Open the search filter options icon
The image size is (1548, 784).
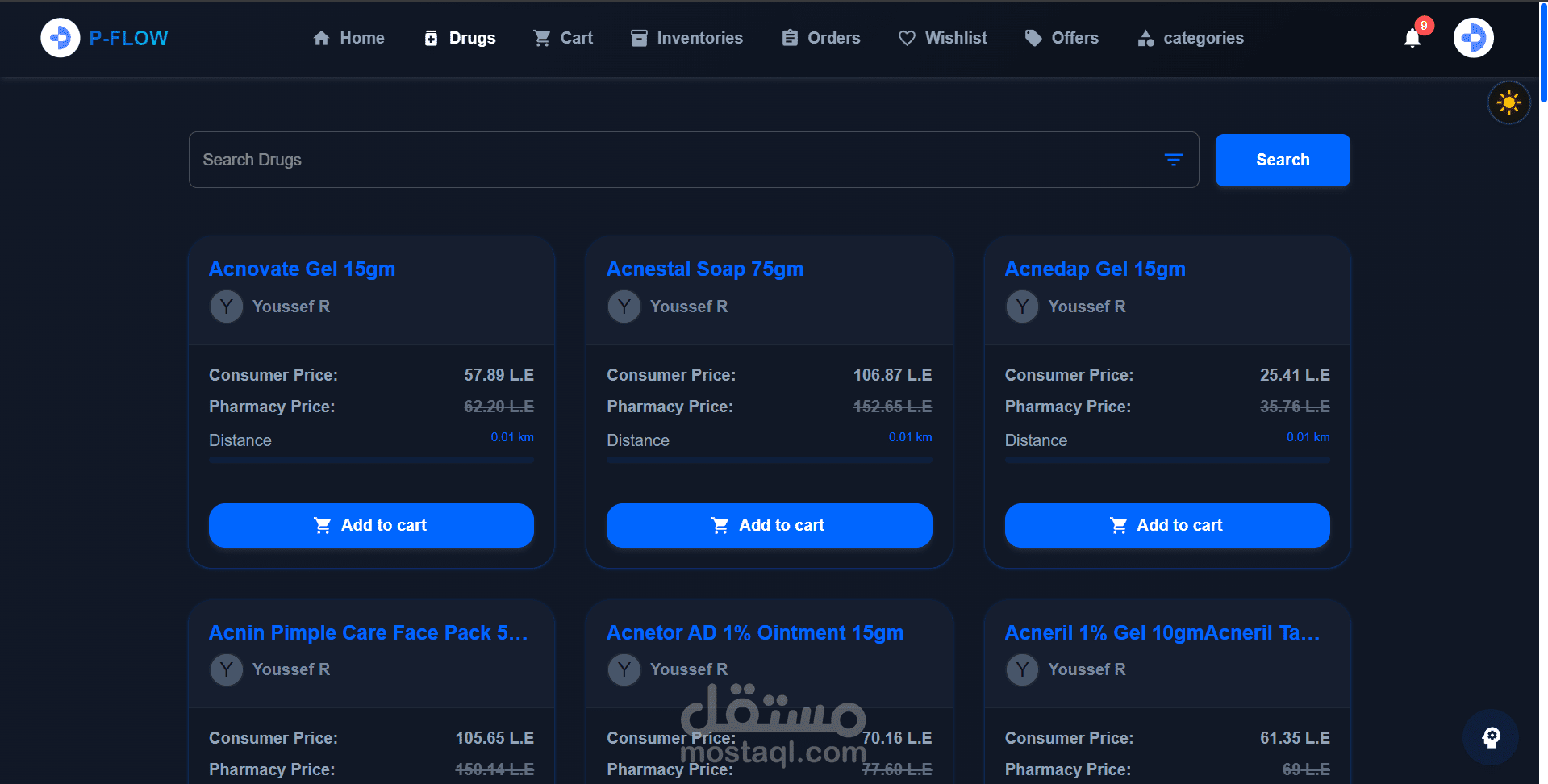[1174, 160]
